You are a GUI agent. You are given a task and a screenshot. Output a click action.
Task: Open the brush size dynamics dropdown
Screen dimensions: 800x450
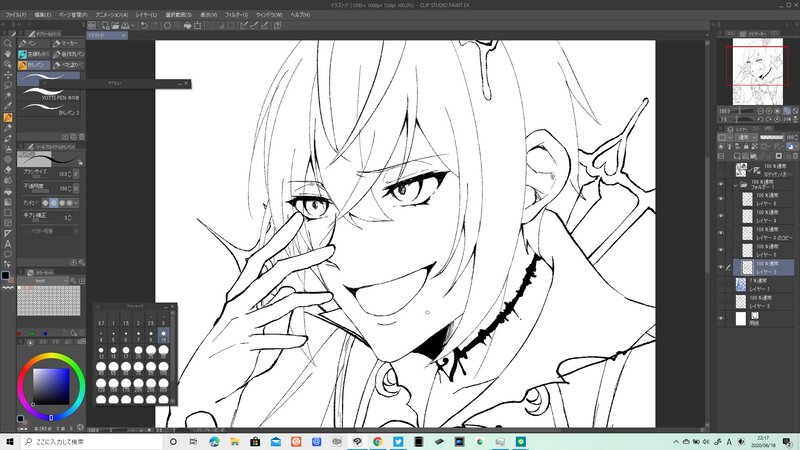[x=76, y=174]
